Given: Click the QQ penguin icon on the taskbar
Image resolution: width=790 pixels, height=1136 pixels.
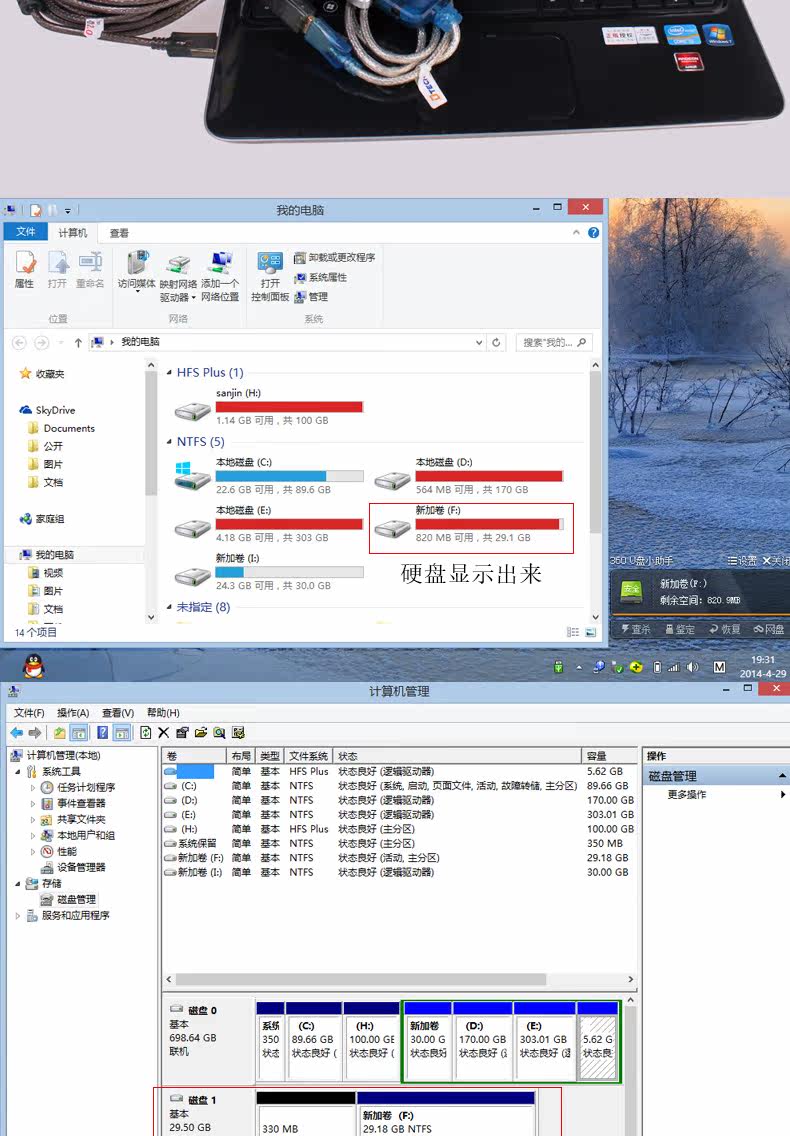Looking at the screenshot, I should (x=34, y=665).
